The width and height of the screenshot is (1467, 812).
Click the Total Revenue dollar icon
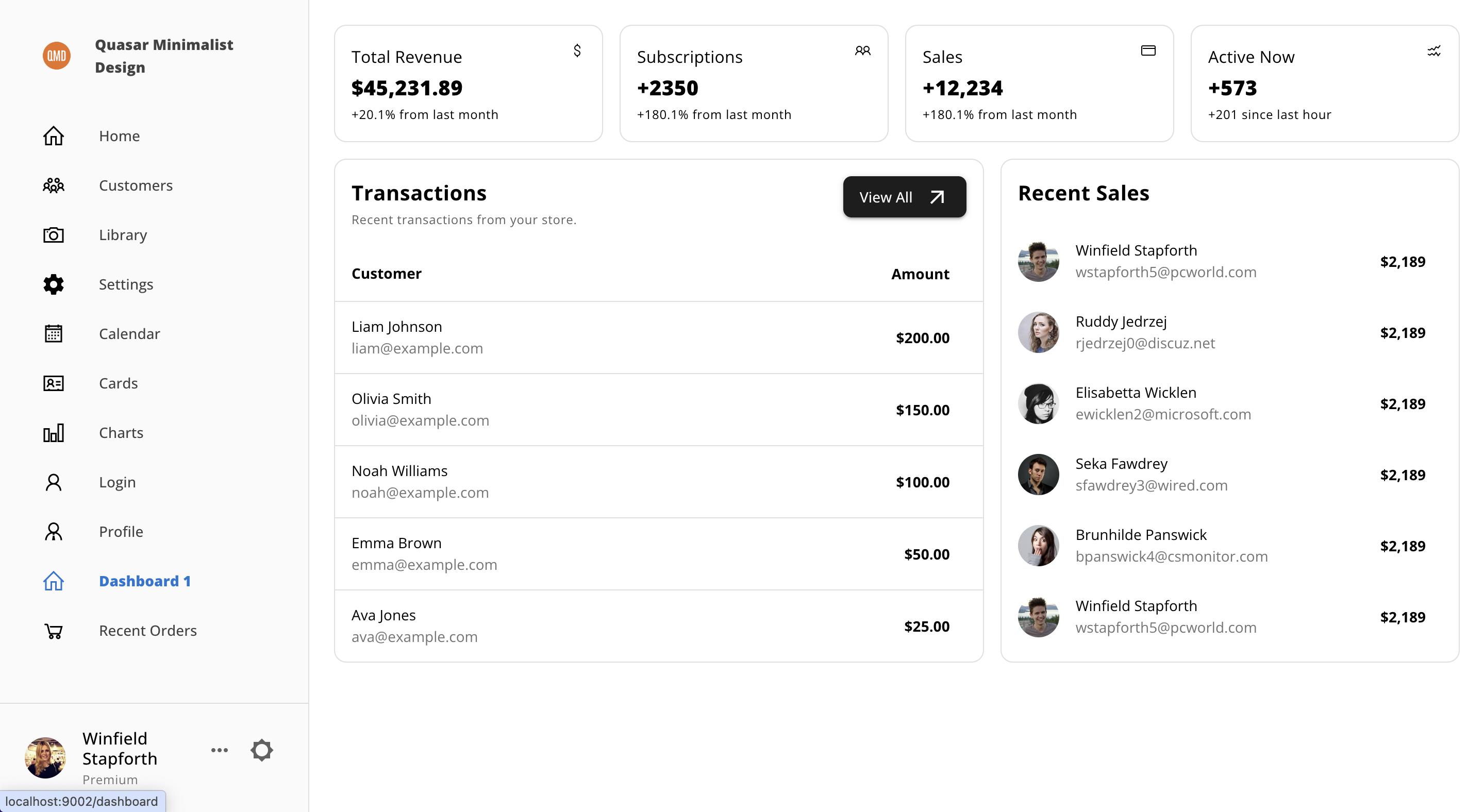577,50
